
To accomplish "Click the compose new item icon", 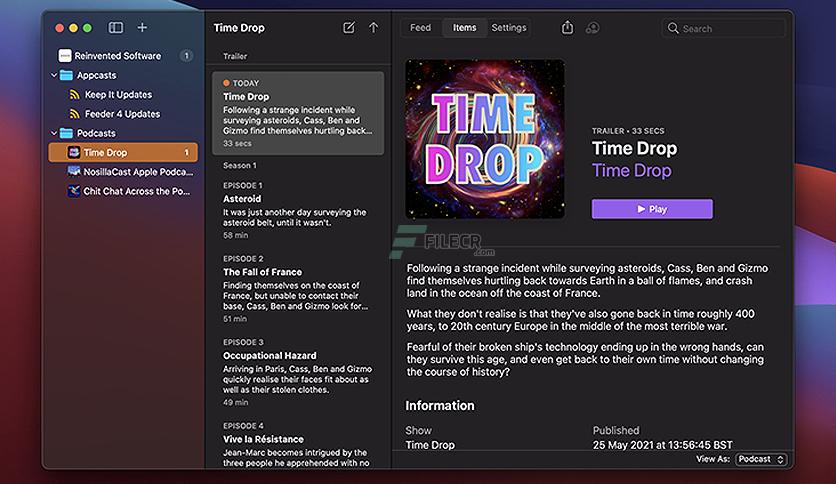I will (348, 28).
